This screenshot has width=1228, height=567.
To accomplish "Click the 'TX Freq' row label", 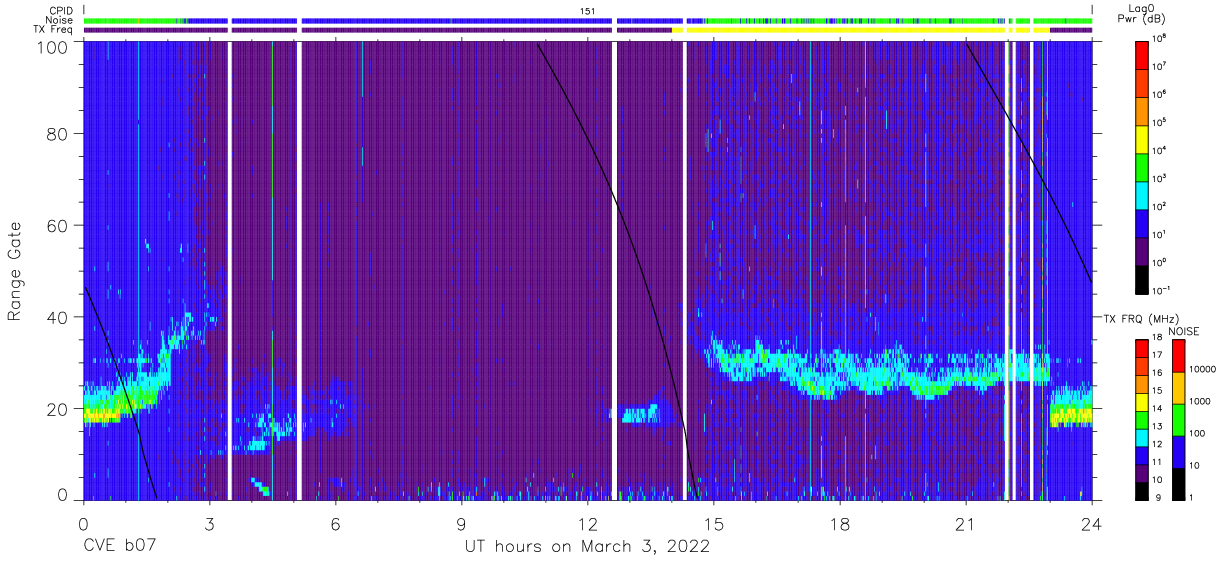I will pyautogui.click(x=53, y=30).
